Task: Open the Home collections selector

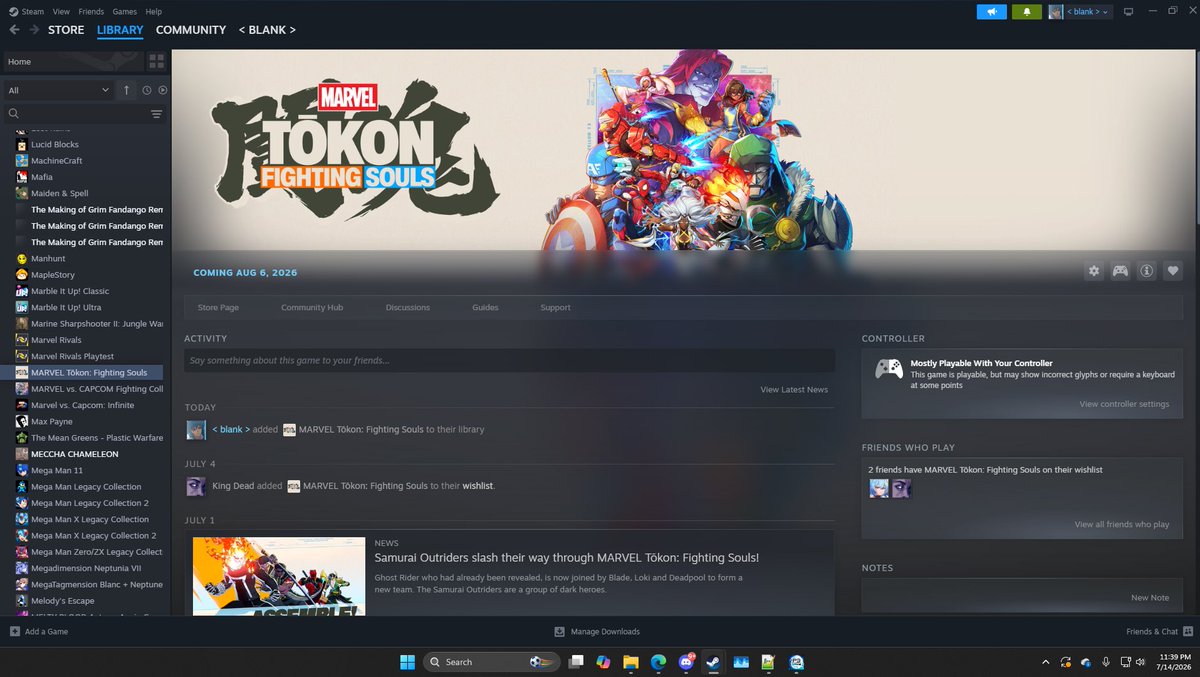Action: [x=72, y=62]
